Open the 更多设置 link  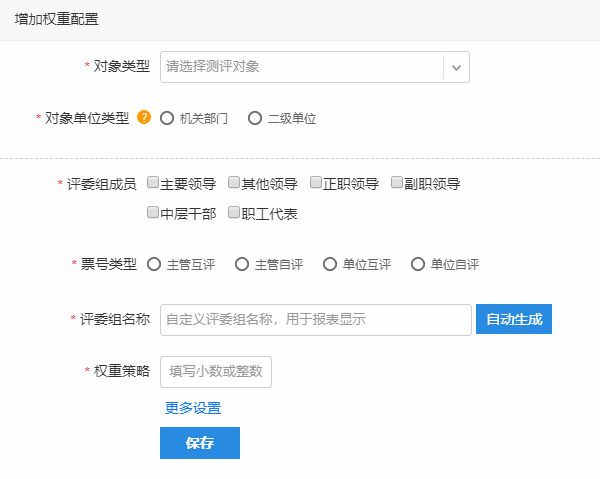pyautogui.click(x=193, y=408)
